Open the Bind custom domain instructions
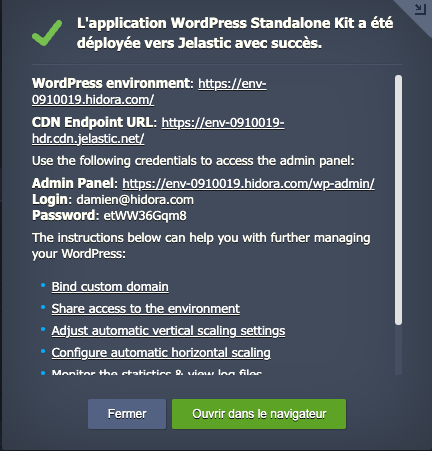The image size is (432, 451). (x=110, y=287)
